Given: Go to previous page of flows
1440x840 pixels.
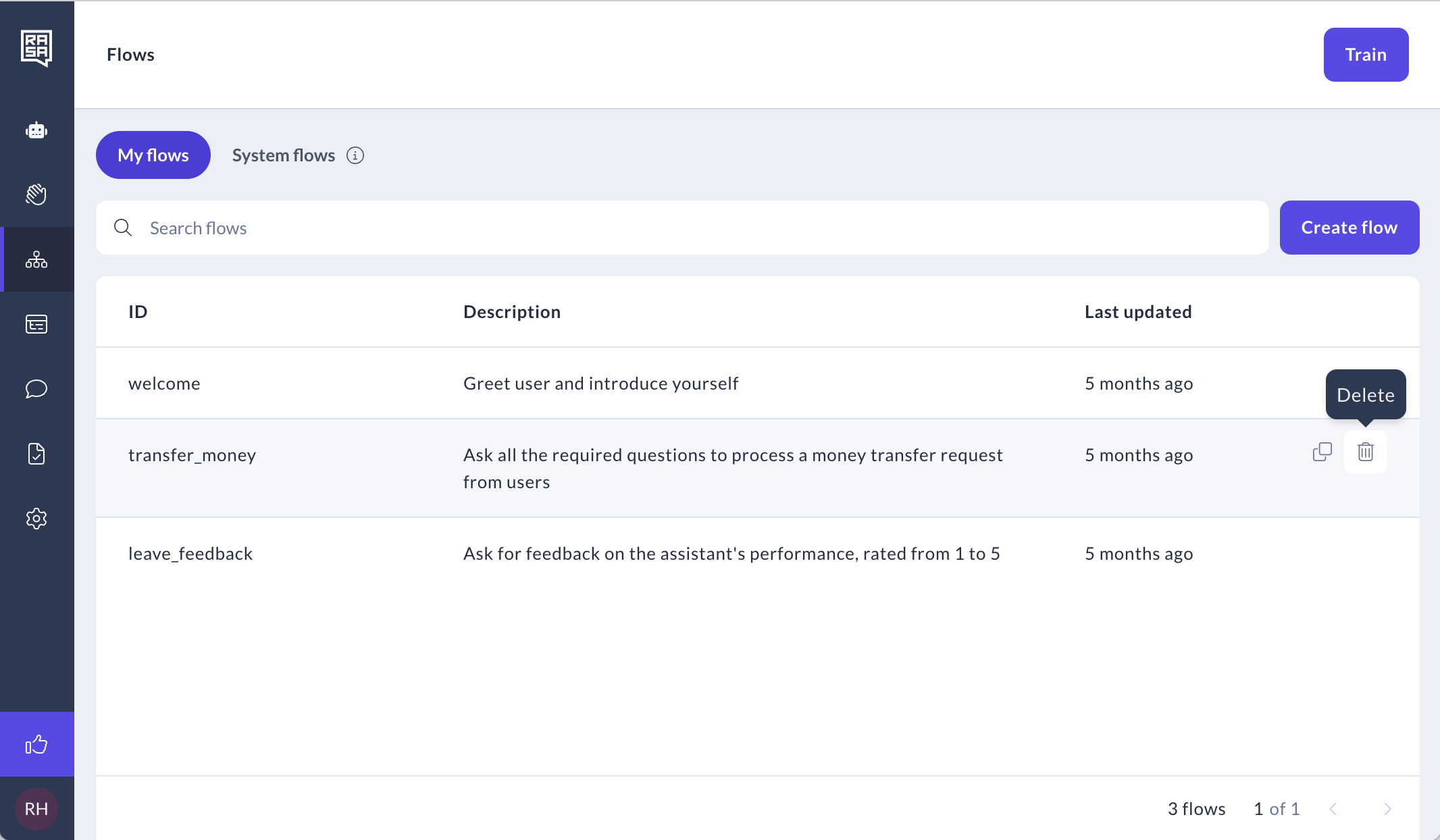Looking at the screenshot, I should [1333, 809].
